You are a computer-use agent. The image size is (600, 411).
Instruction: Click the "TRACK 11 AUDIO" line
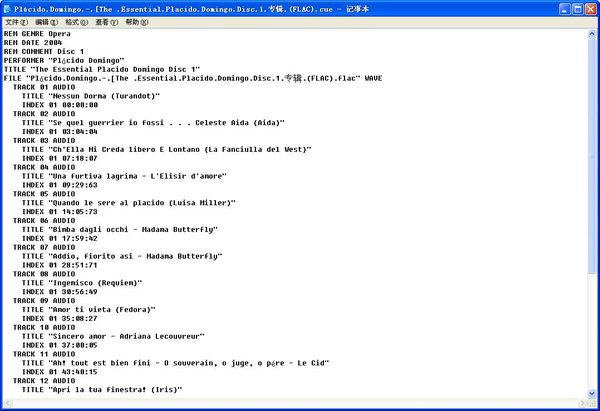click(x=44, y=354)
